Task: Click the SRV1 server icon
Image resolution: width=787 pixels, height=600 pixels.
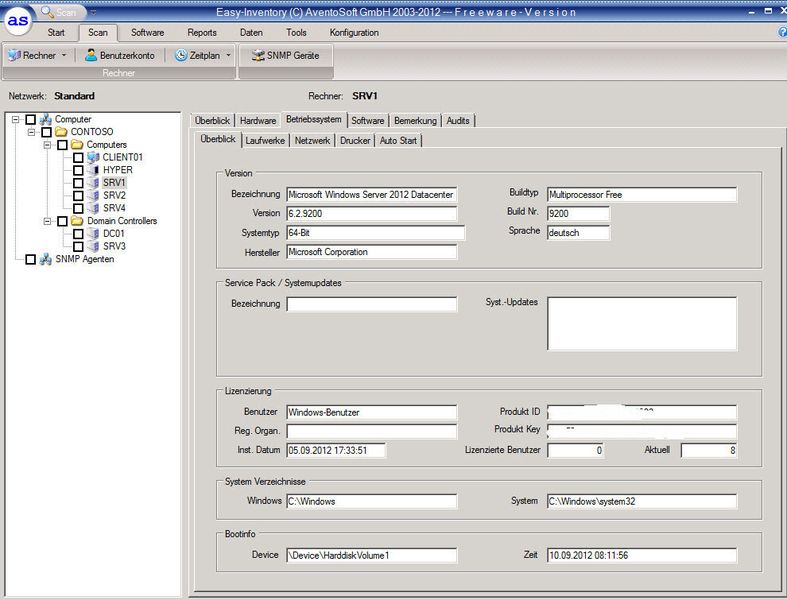Action: tap(93, 182)
